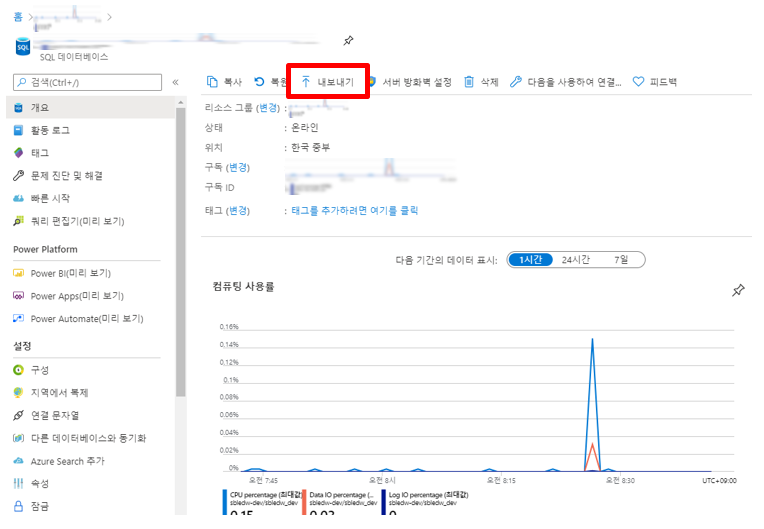Click the 컴퓨팅 사용률 chart title
Screen dimensions: 764x529
pyautogui.click(x=243, y=286)
